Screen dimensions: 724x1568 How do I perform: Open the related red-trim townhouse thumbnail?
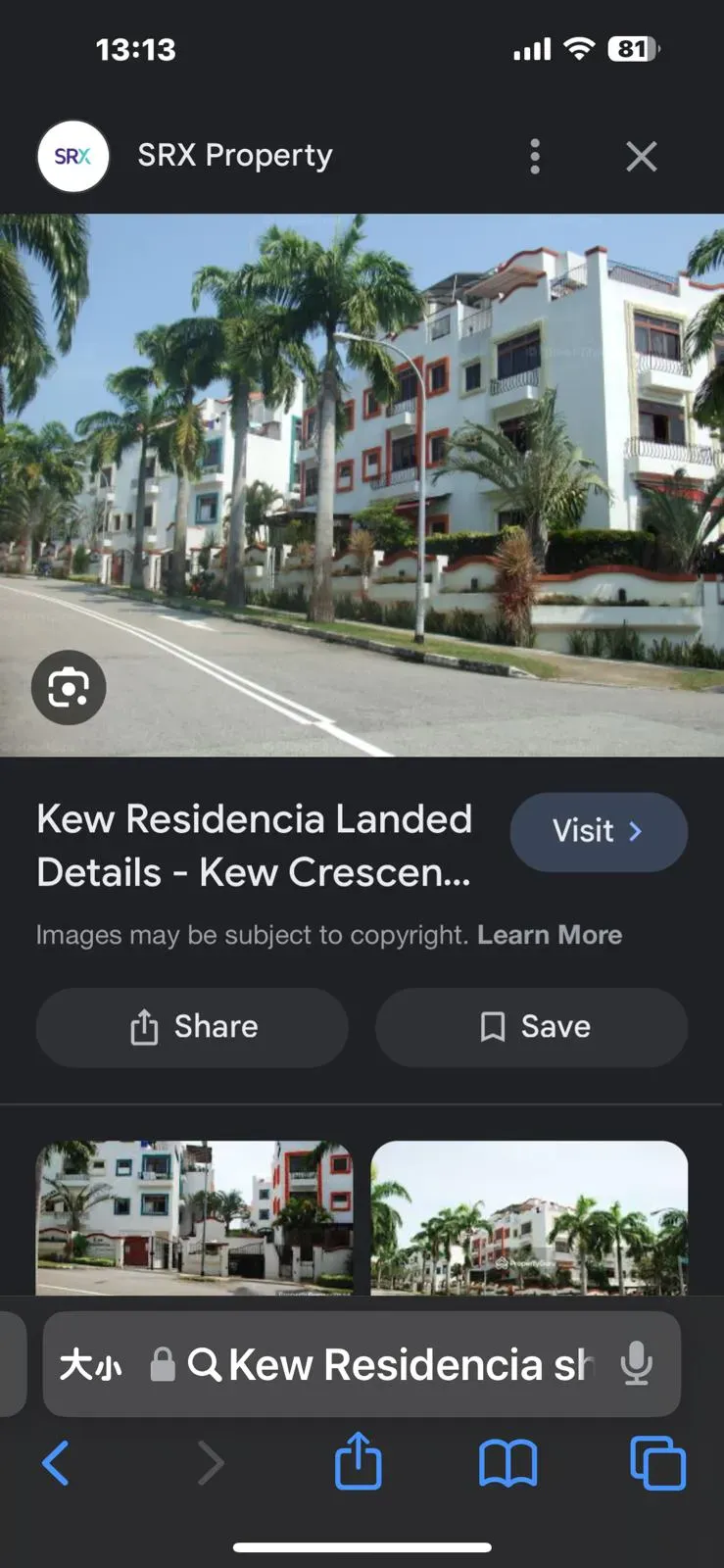[195, 1218]
